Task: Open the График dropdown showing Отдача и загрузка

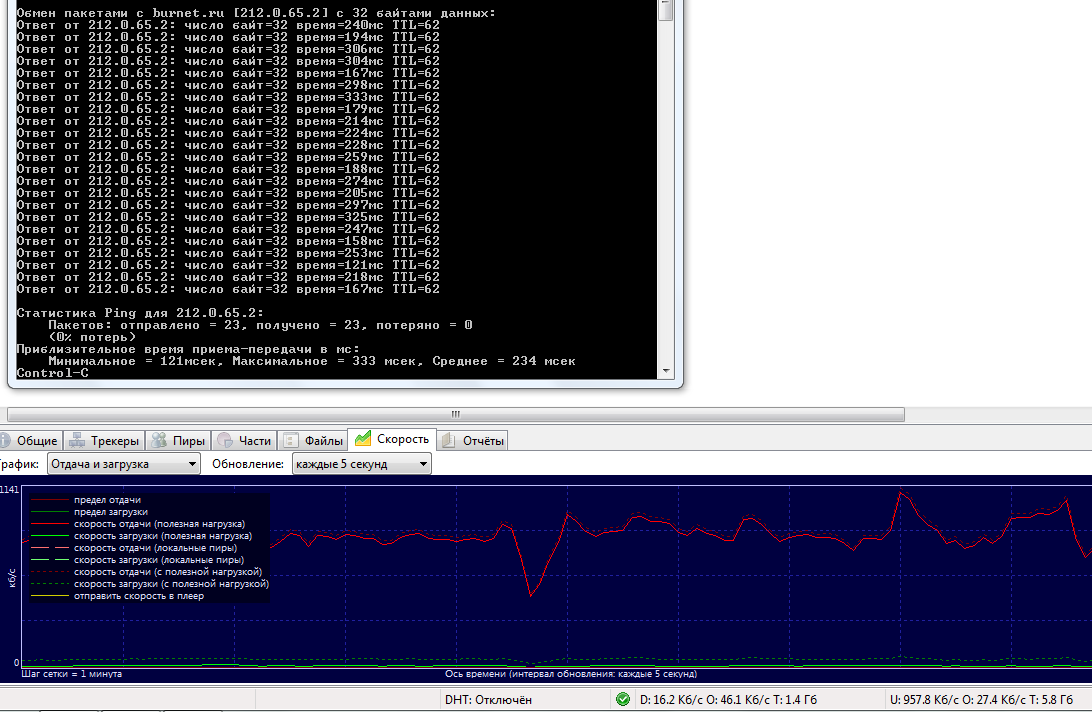Action: [123, 464]
